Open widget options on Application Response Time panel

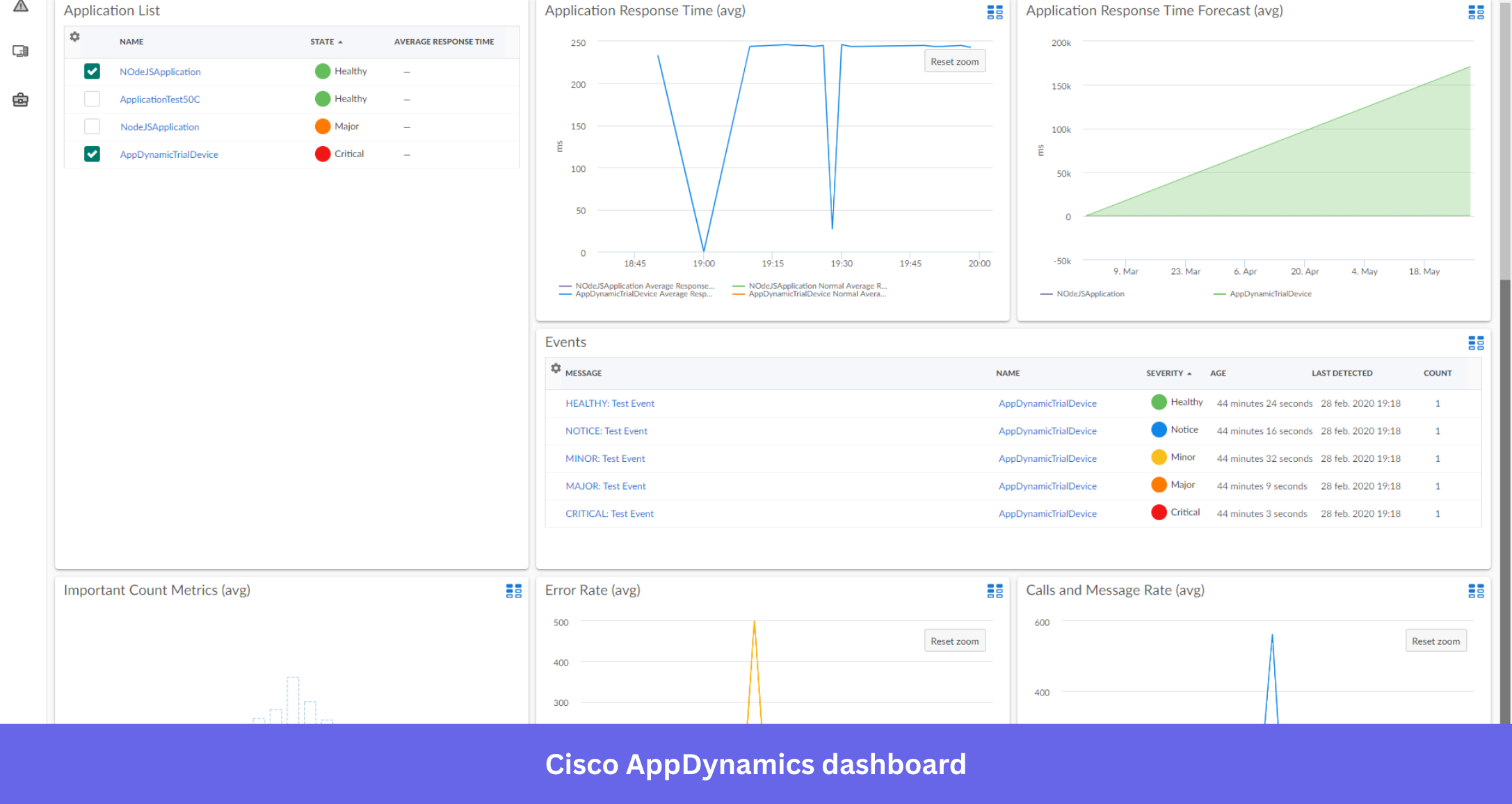pyautogui.click(x=995, y=12)
